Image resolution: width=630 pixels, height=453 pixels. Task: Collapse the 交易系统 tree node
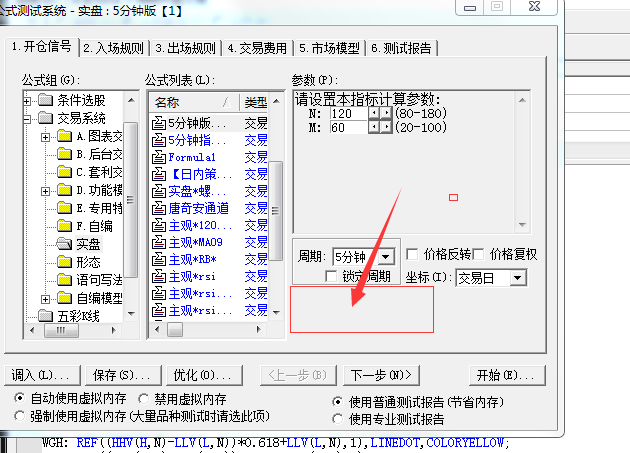(27, 119)
